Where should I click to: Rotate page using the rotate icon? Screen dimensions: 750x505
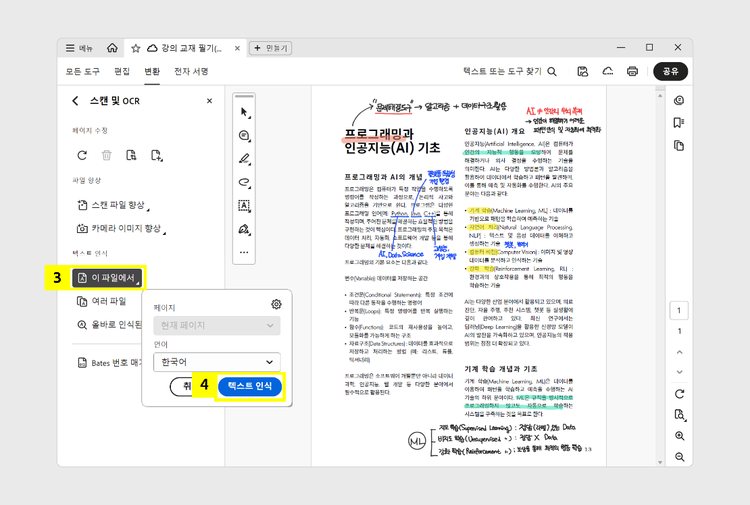click(82, 155)
